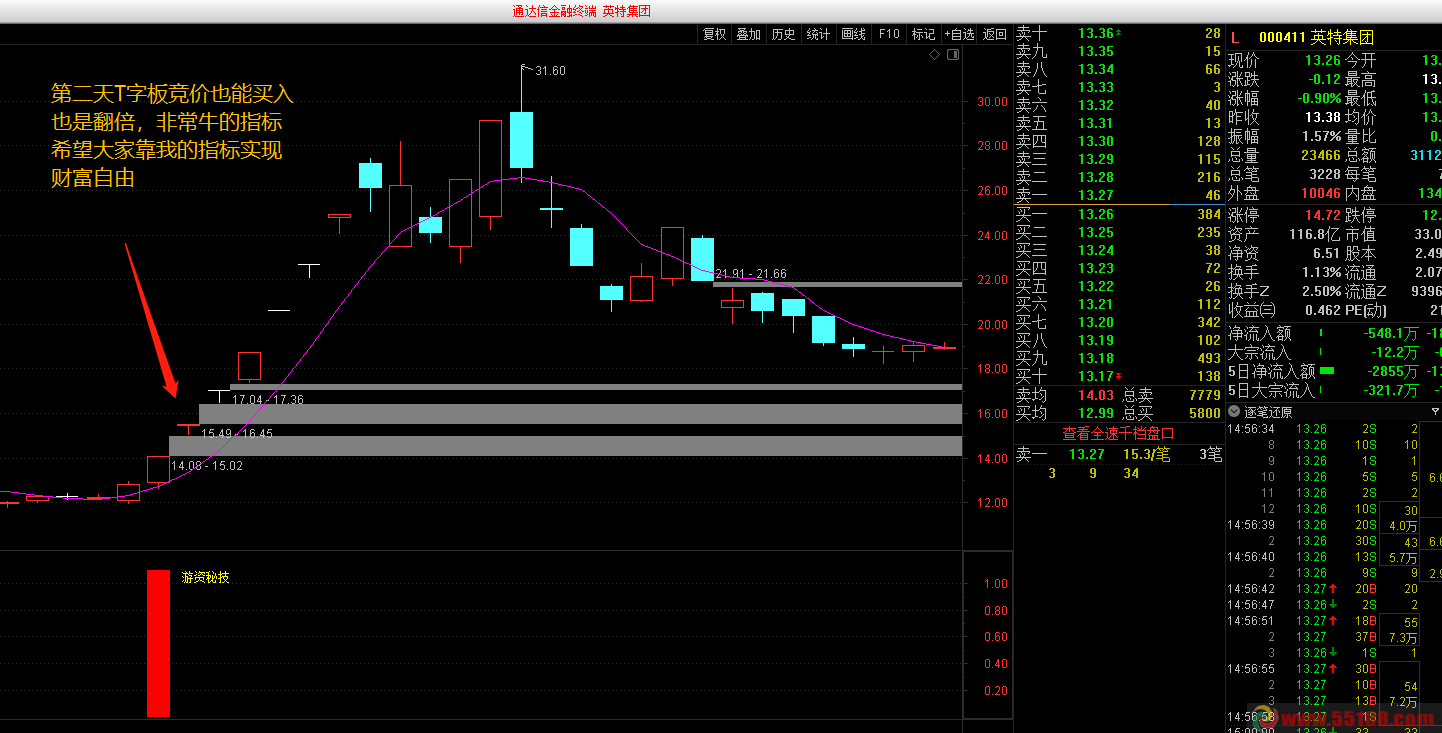Click the 涨幅 value -0.90%

[x=1317, y=98]
